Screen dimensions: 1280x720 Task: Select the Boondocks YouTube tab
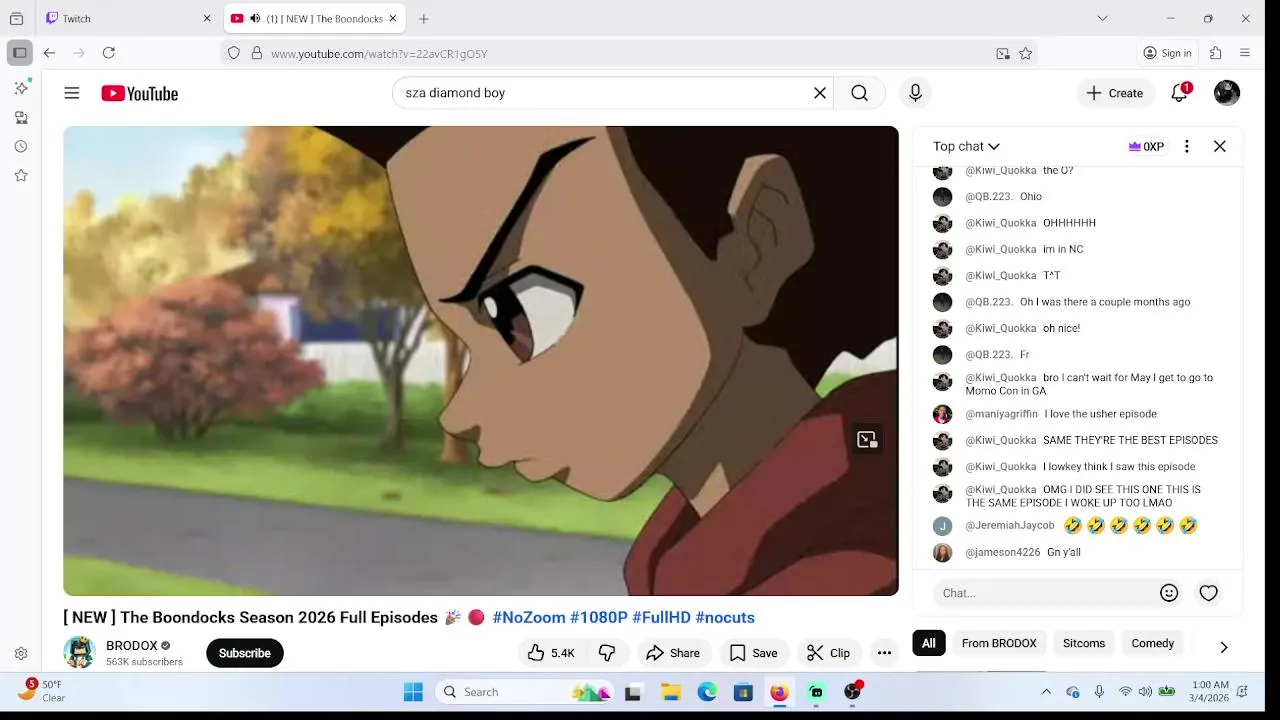point(314,18)
